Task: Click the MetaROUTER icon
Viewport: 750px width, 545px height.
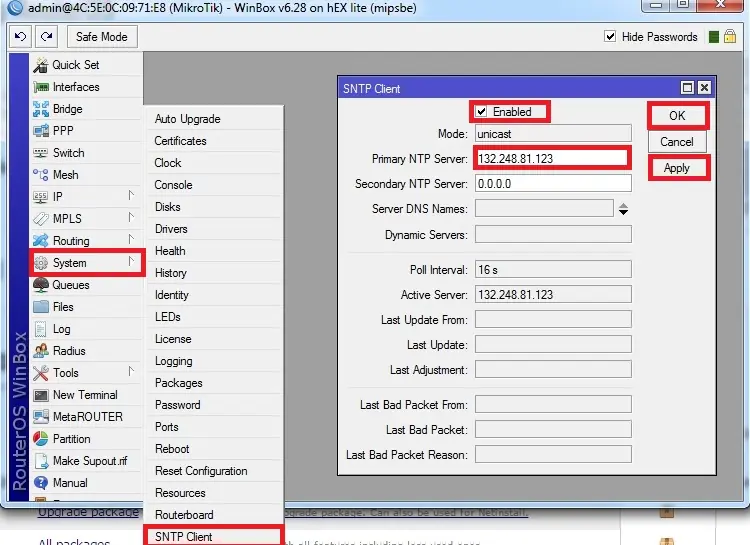Action: pos(41,417)
